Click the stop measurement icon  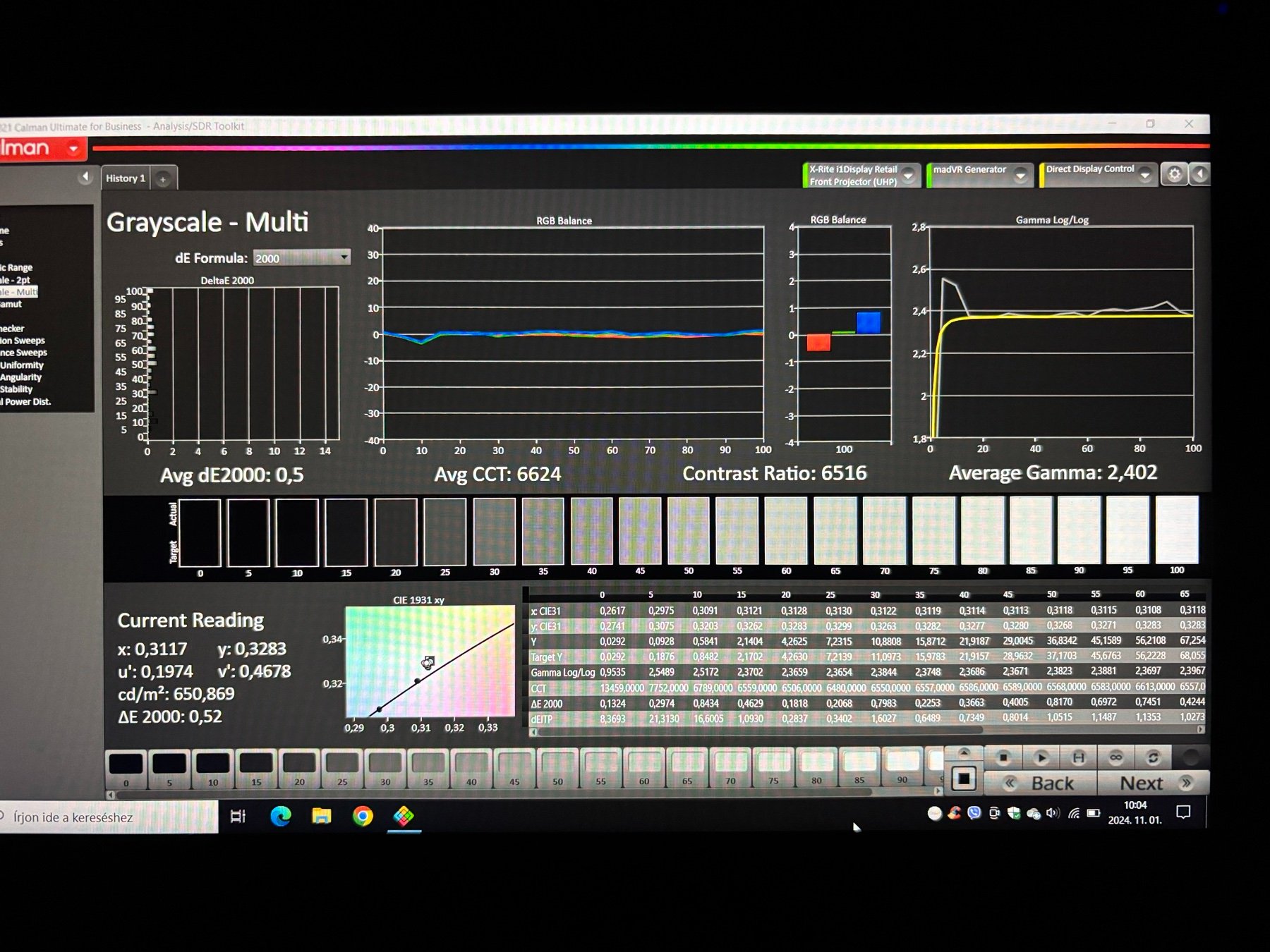tap(1003, 758)
